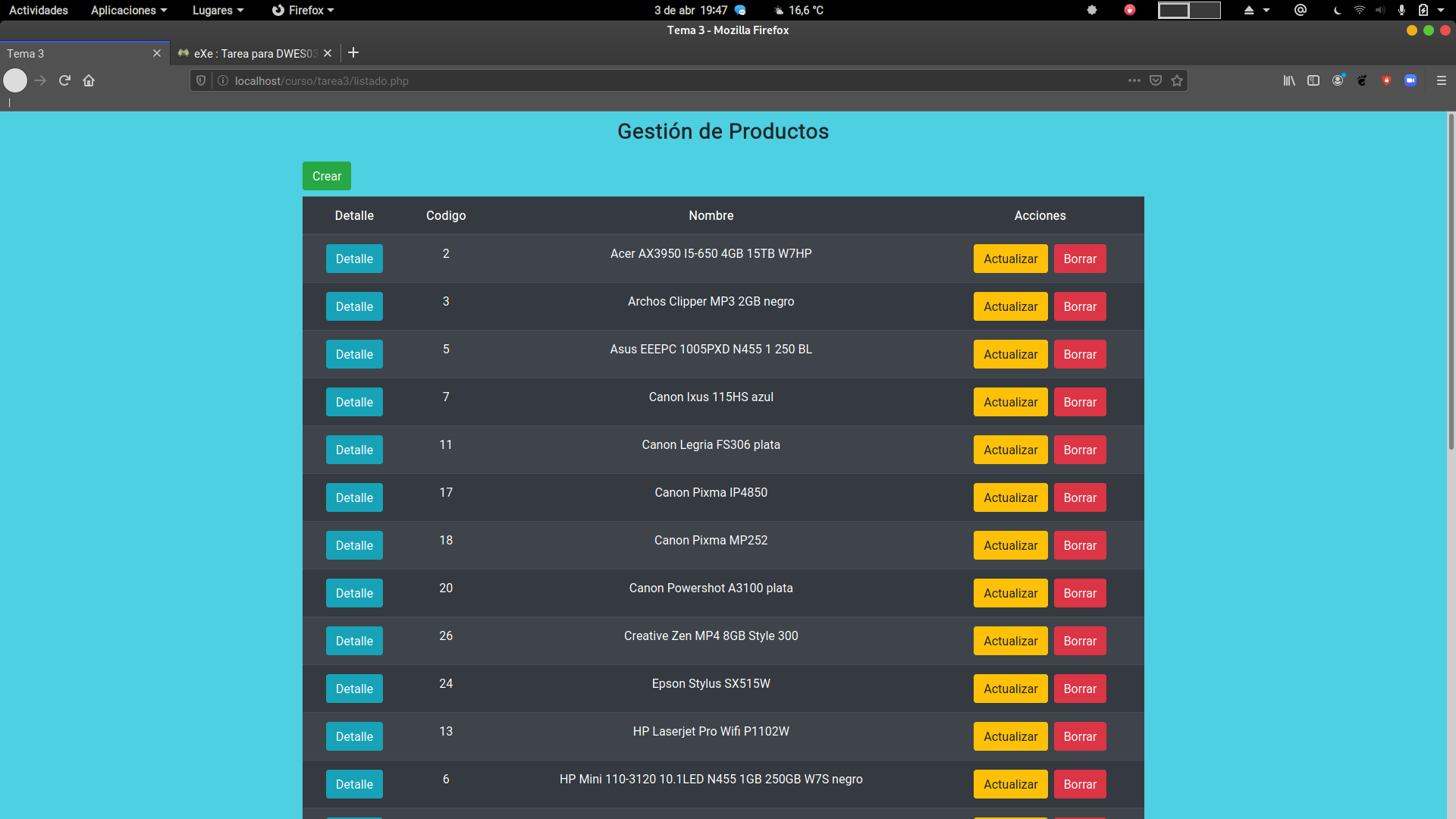Switch to eXe Tarea para DWES03 tab
The width and height of the screenshot is (1456, 819).
pyautogui.click(x=256, y=53)
